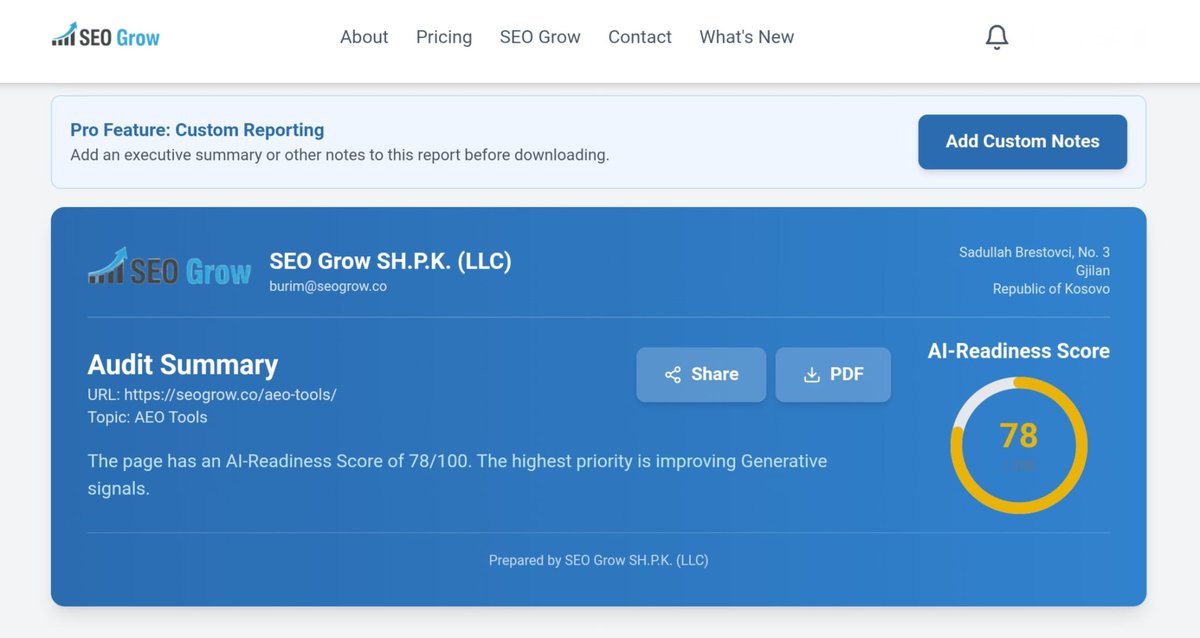Open the Contact page
The width and height of the screenshot is (1200, 638).
point(640,37)
